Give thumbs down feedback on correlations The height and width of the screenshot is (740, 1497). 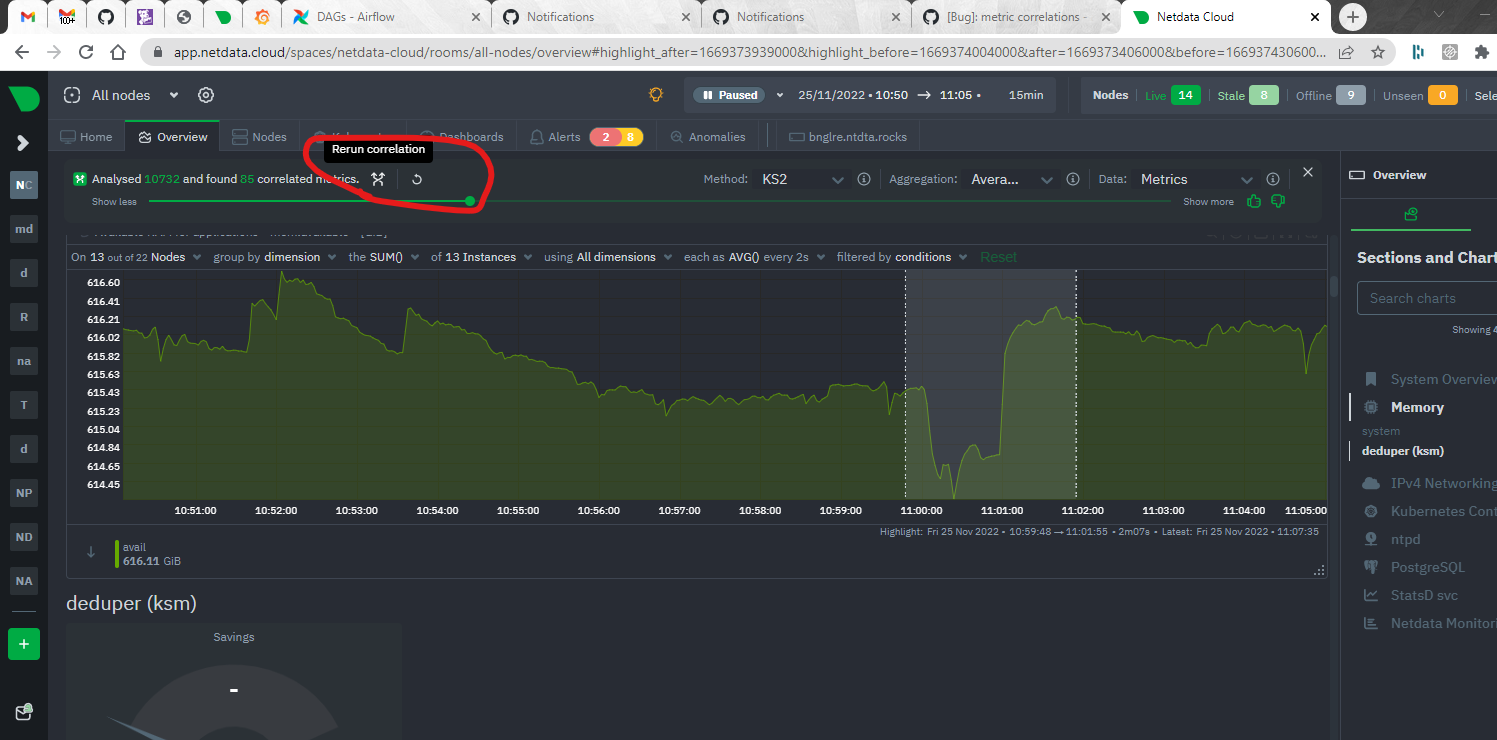(x=1278, y=201)
